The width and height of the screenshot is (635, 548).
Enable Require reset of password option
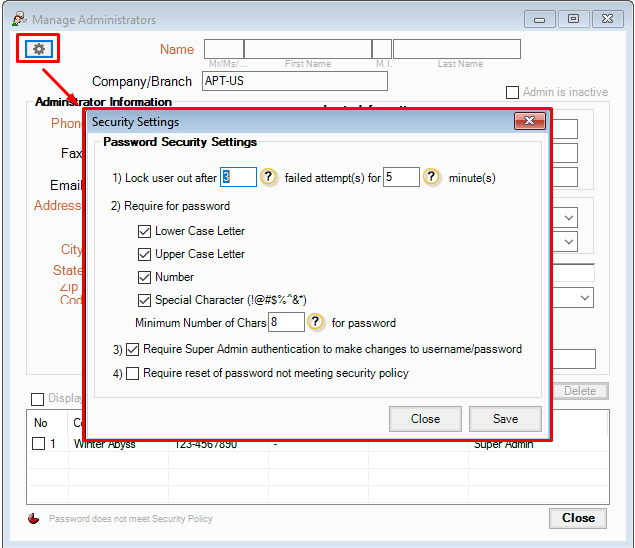click(x=132, y=374)
